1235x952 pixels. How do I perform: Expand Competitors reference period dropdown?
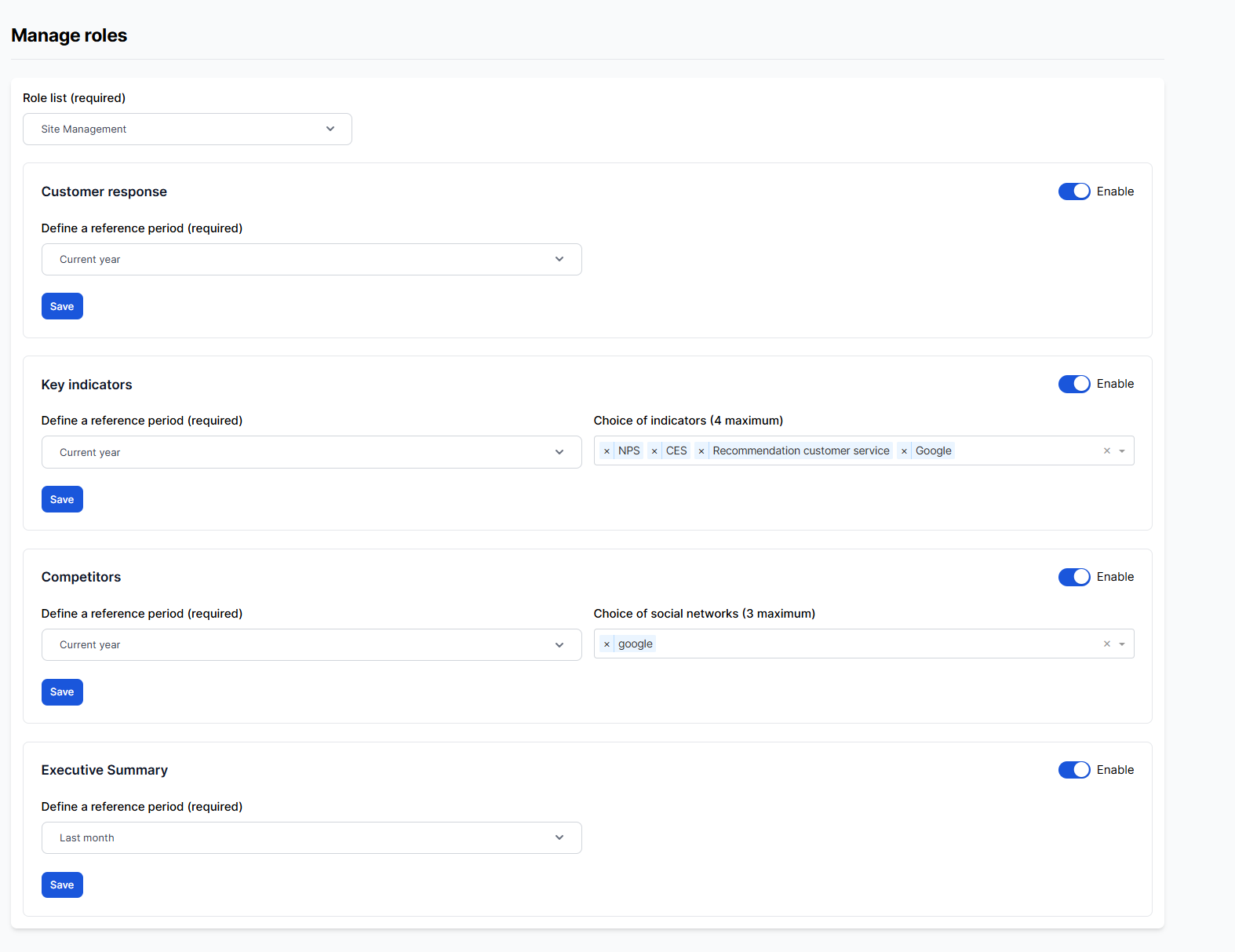tap(311, 645)
